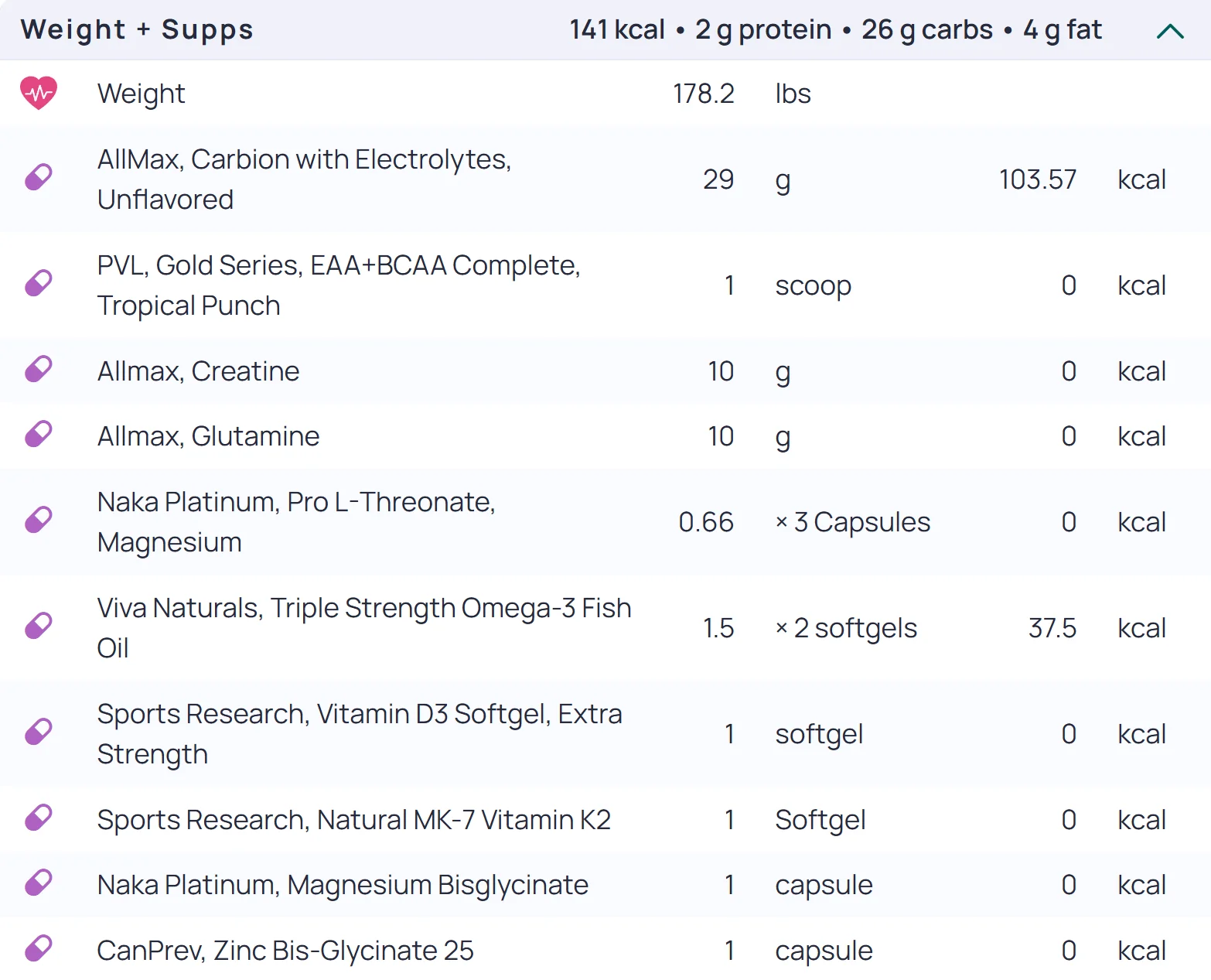1211x980 pixels.
Task: Click the capsule unit for Zinc Bis-Glycinate
Action: 824,951
